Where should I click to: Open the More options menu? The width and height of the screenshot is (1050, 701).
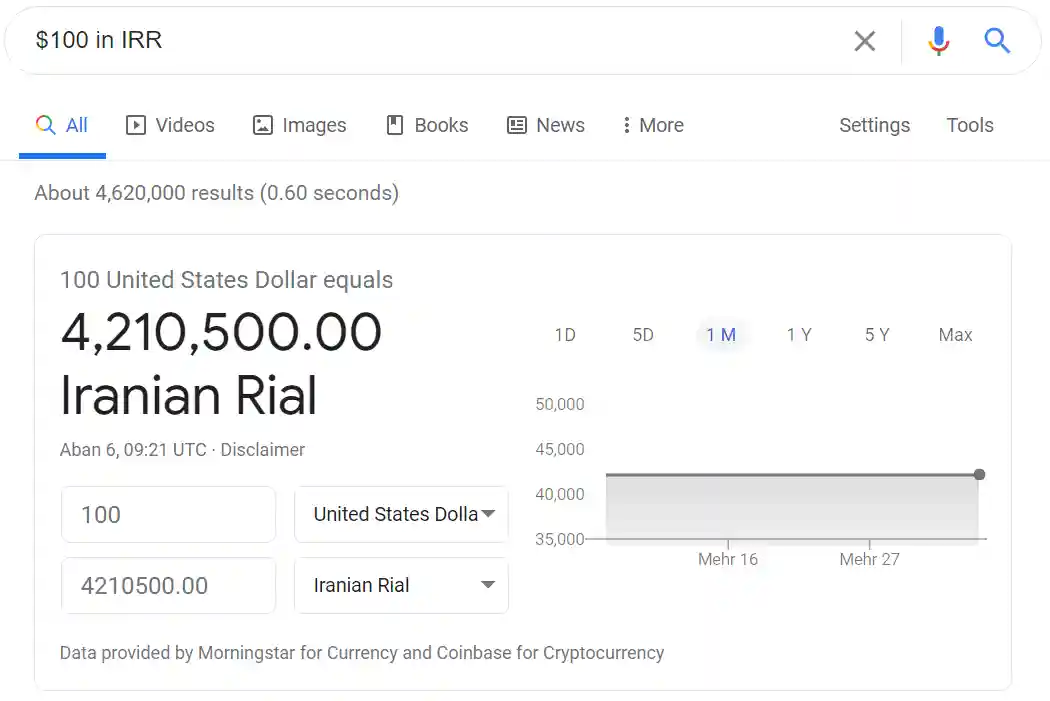click(653, 125)
